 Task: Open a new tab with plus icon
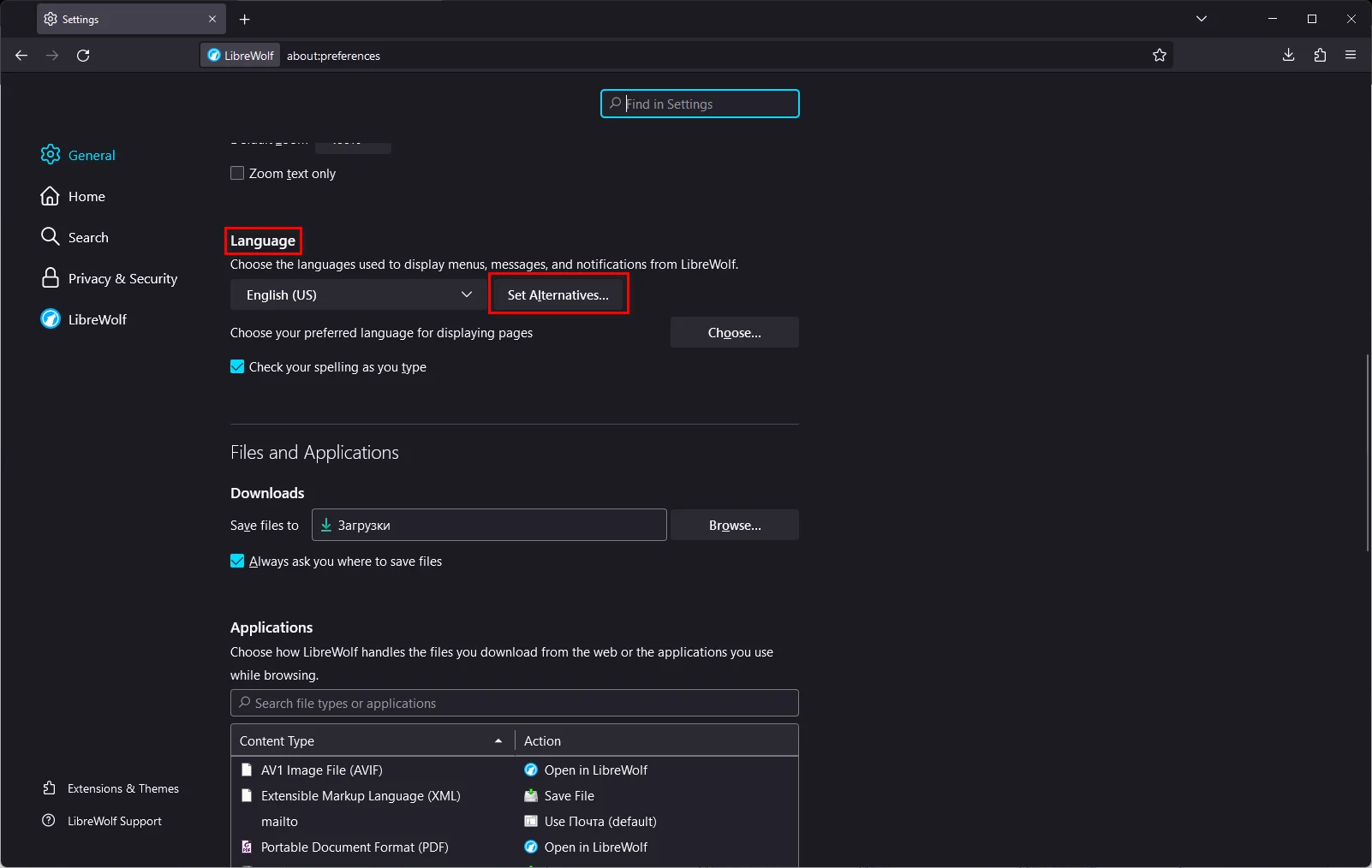245,19
